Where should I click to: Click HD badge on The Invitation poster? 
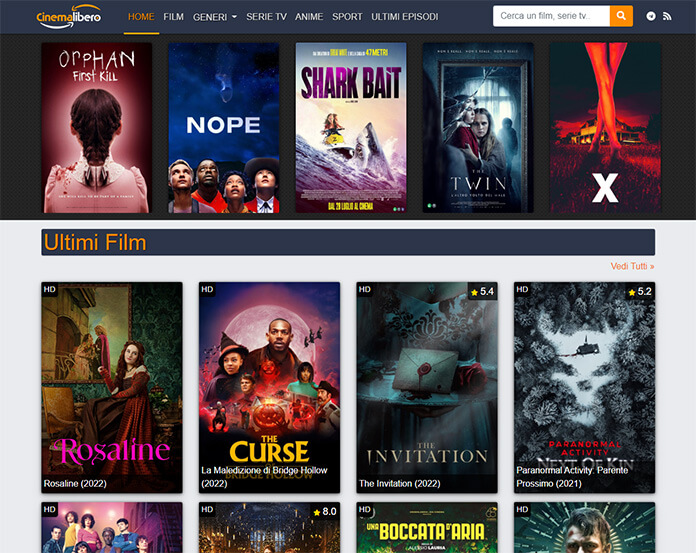[364, 289]
